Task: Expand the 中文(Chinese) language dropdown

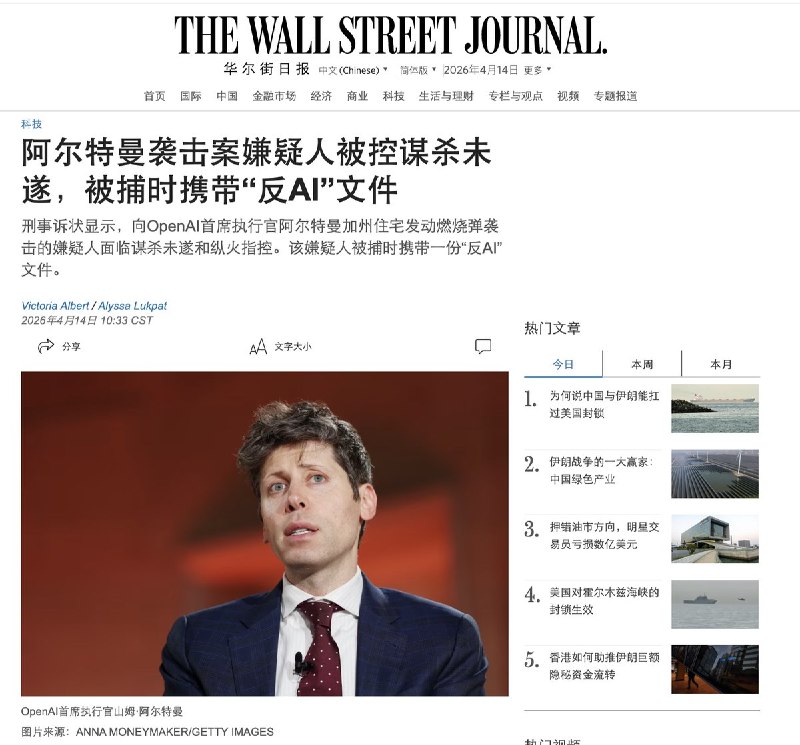Action: pyautogui.click(x=353, y=70)
